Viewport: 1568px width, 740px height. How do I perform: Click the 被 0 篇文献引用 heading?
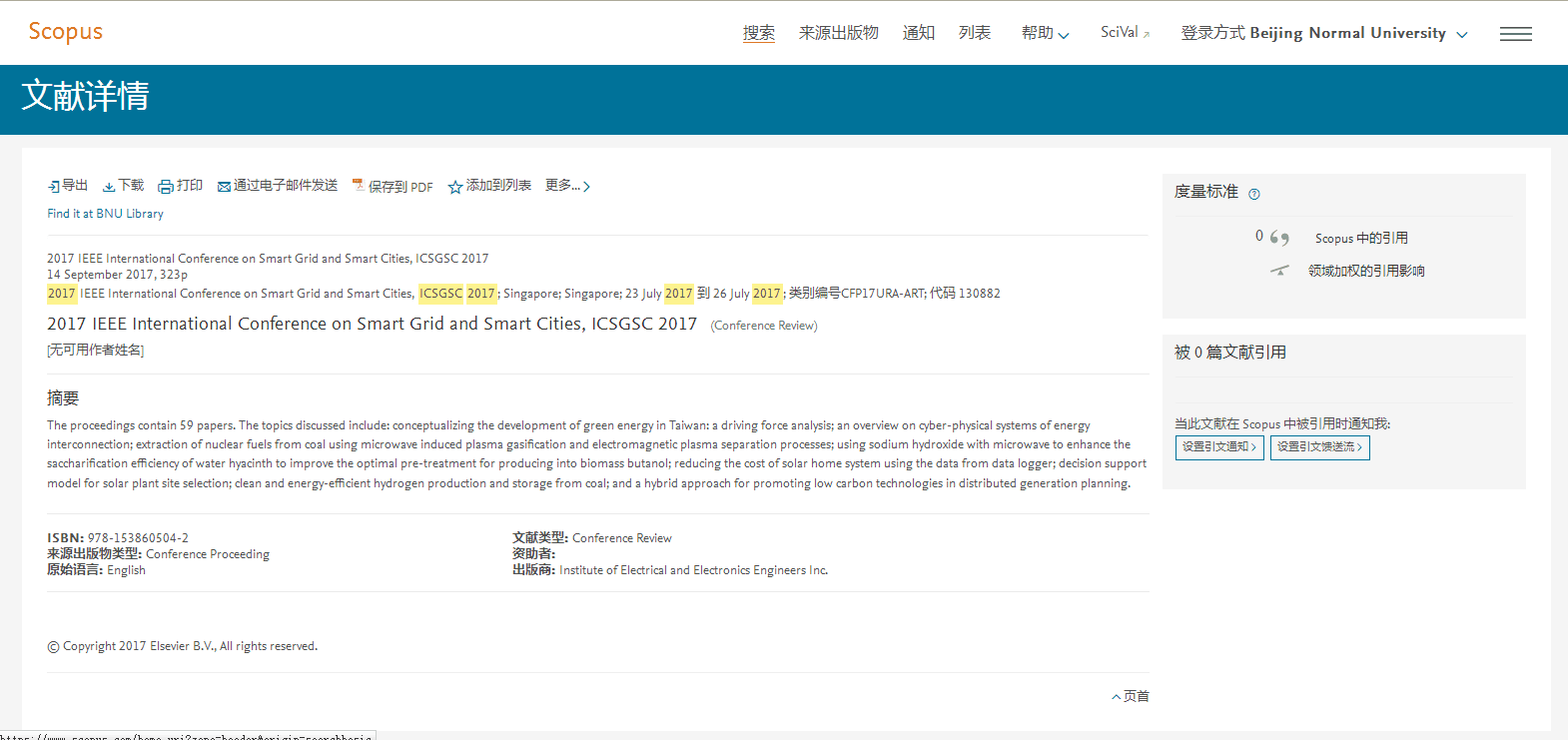[1230, 353]
